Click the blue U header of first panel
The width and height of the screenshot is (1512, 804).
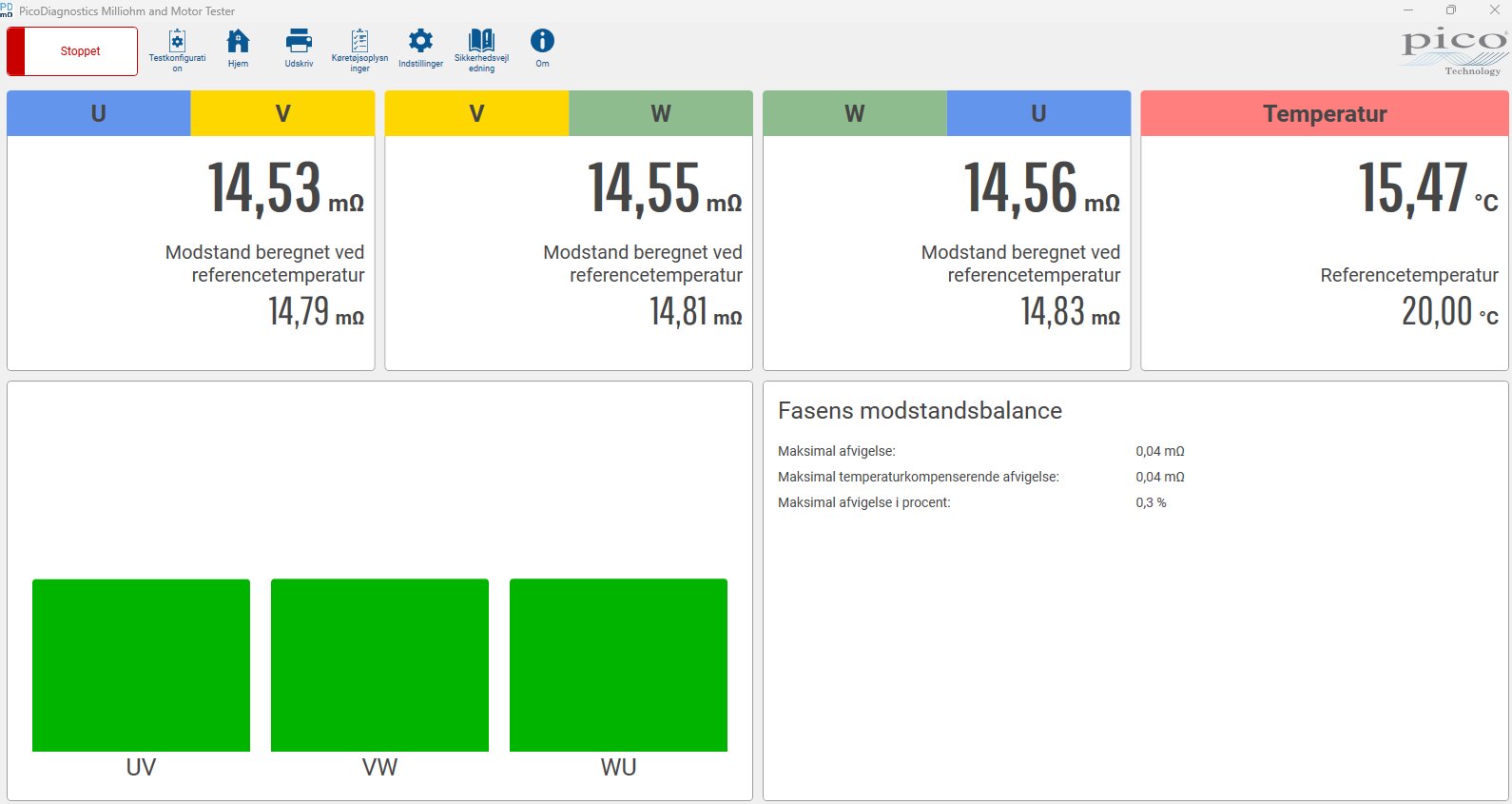pos(99,113)
